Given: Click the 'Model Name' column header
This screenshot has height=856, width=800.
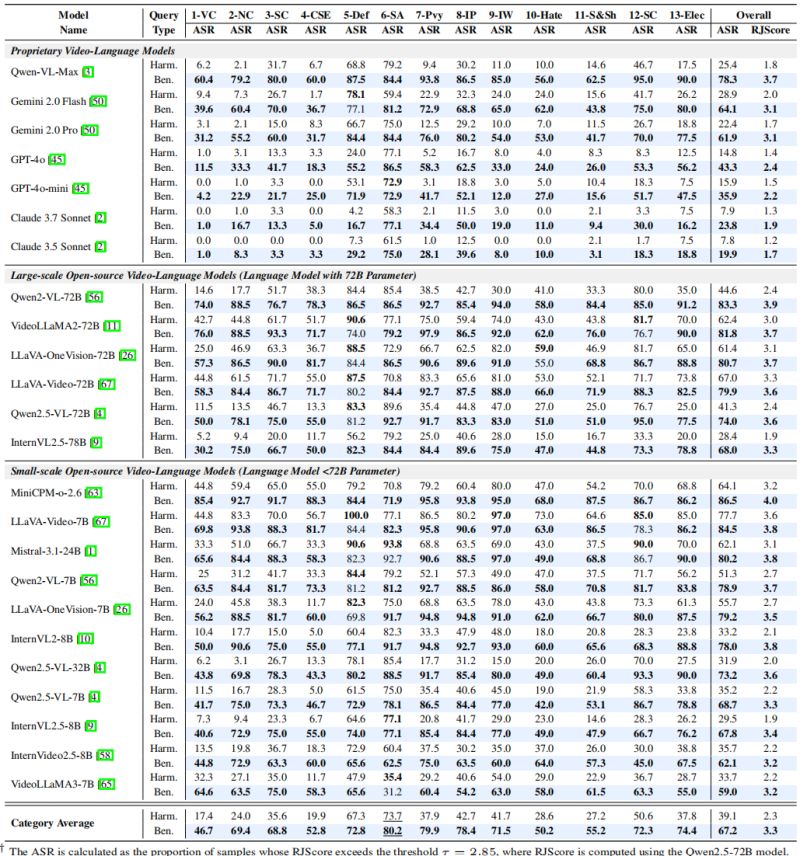Looking at the screenshot, I should click(x=73, y=22).
